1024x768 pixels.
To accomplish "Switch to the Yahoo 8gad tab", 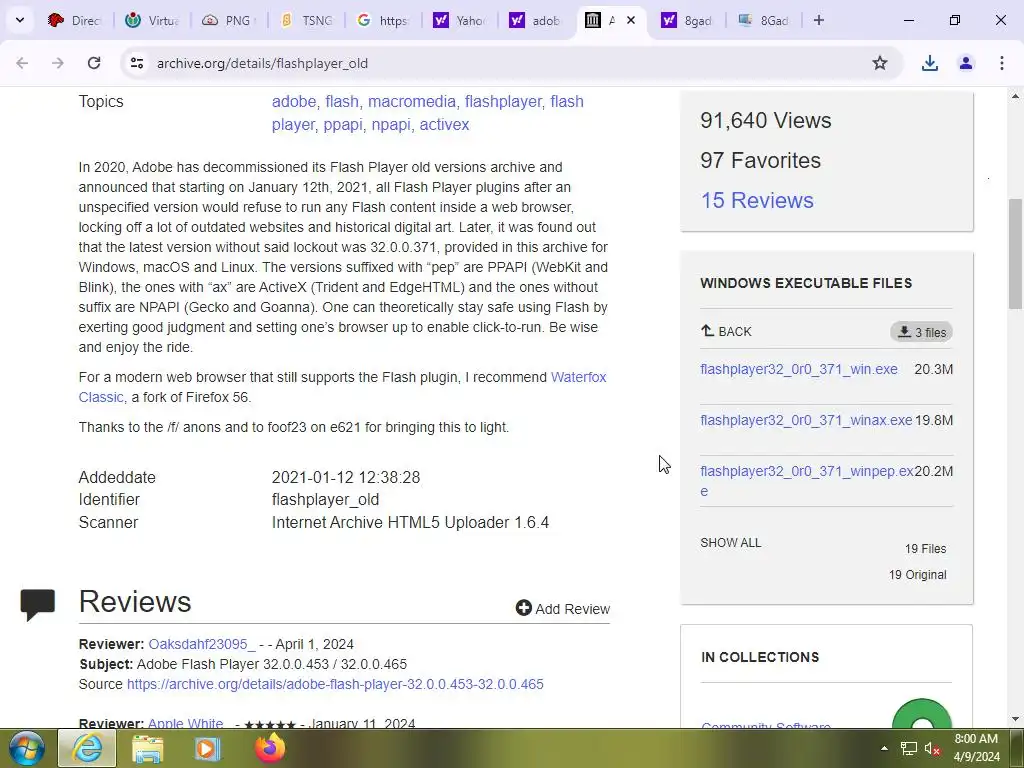I will (x=686, y=20).
